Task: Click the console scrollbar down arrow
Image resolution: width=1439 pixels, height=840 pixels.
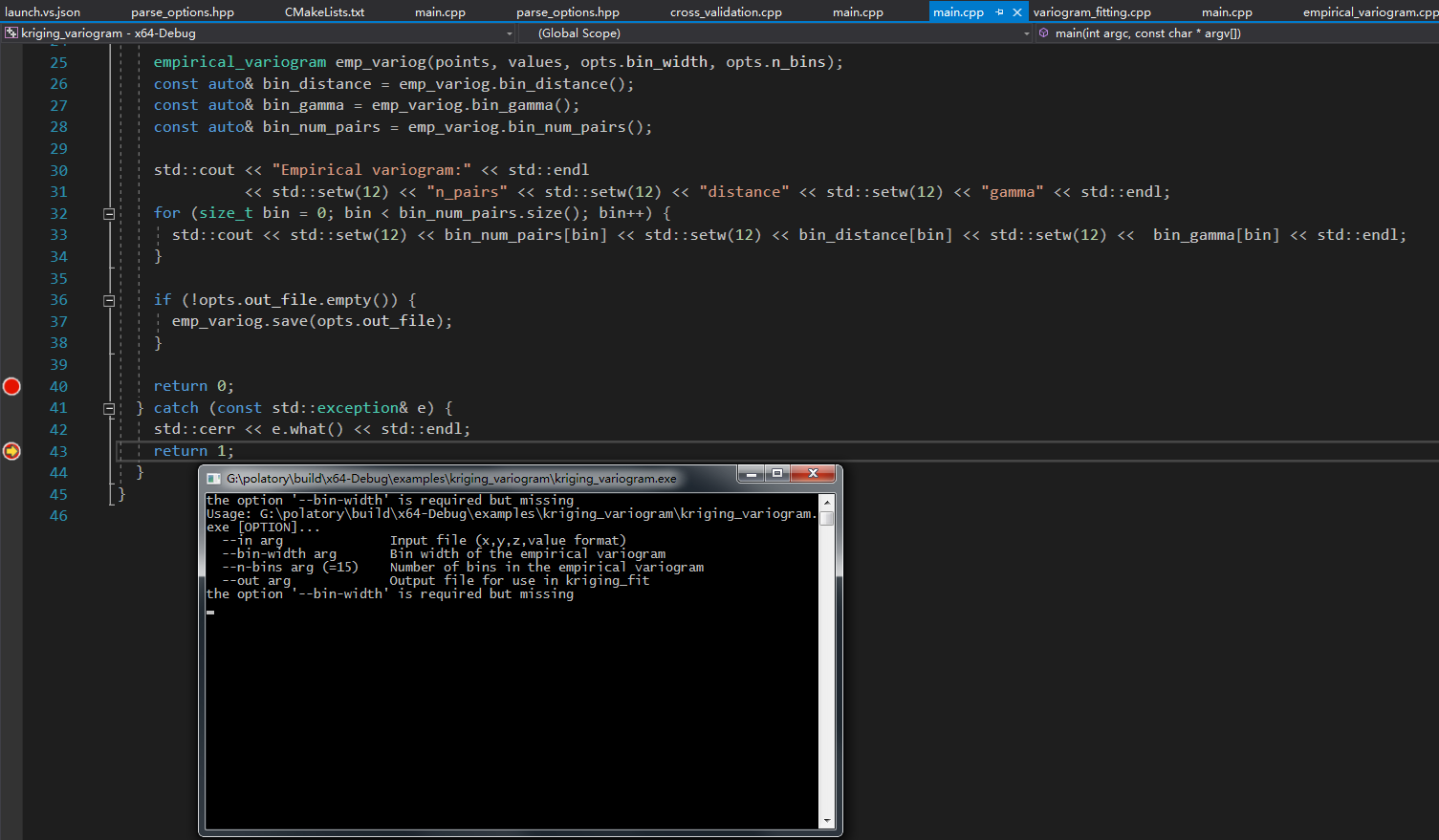Action: coord(828,820)
